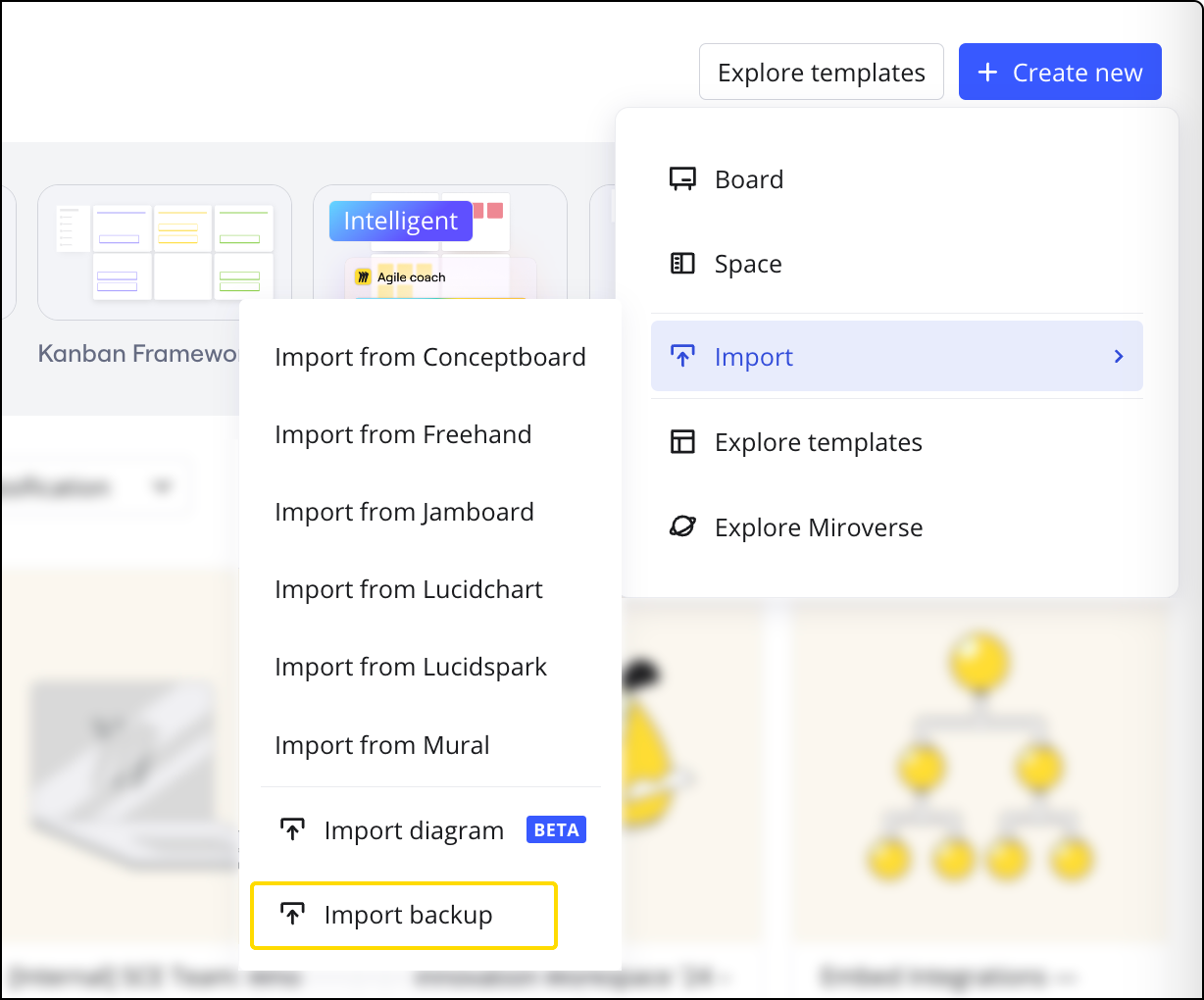Expand the Import submenu chevron

1119,357
